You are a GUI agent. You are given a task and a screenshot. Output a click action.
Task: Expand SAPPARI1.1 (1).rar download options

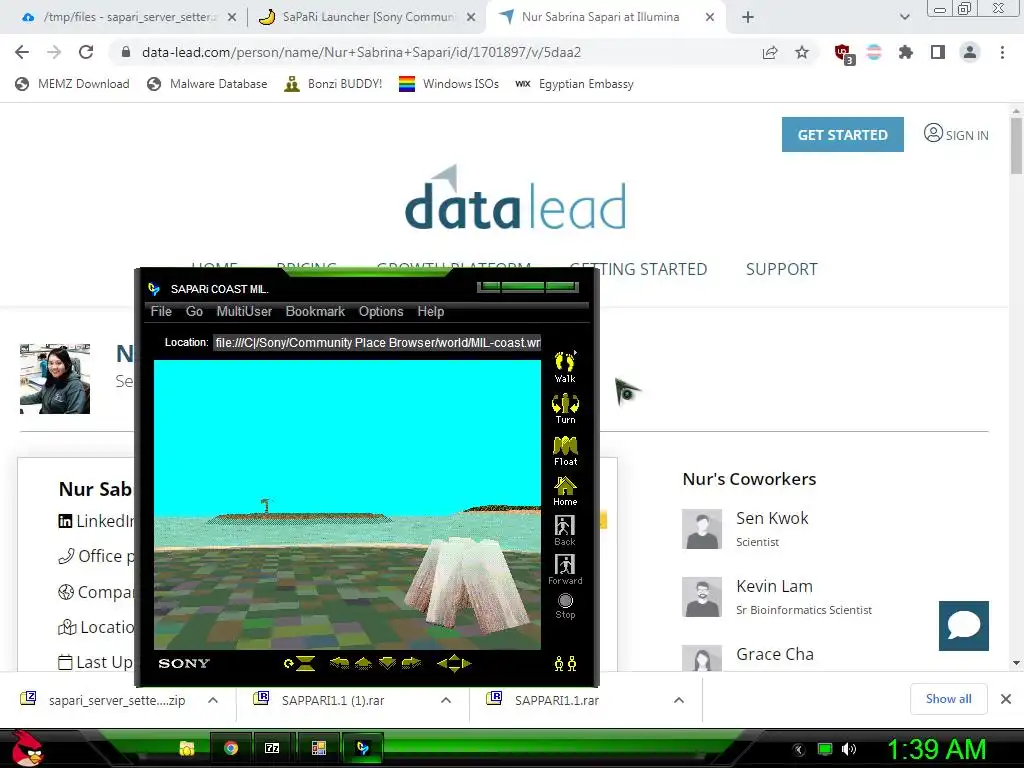(446, 700)
